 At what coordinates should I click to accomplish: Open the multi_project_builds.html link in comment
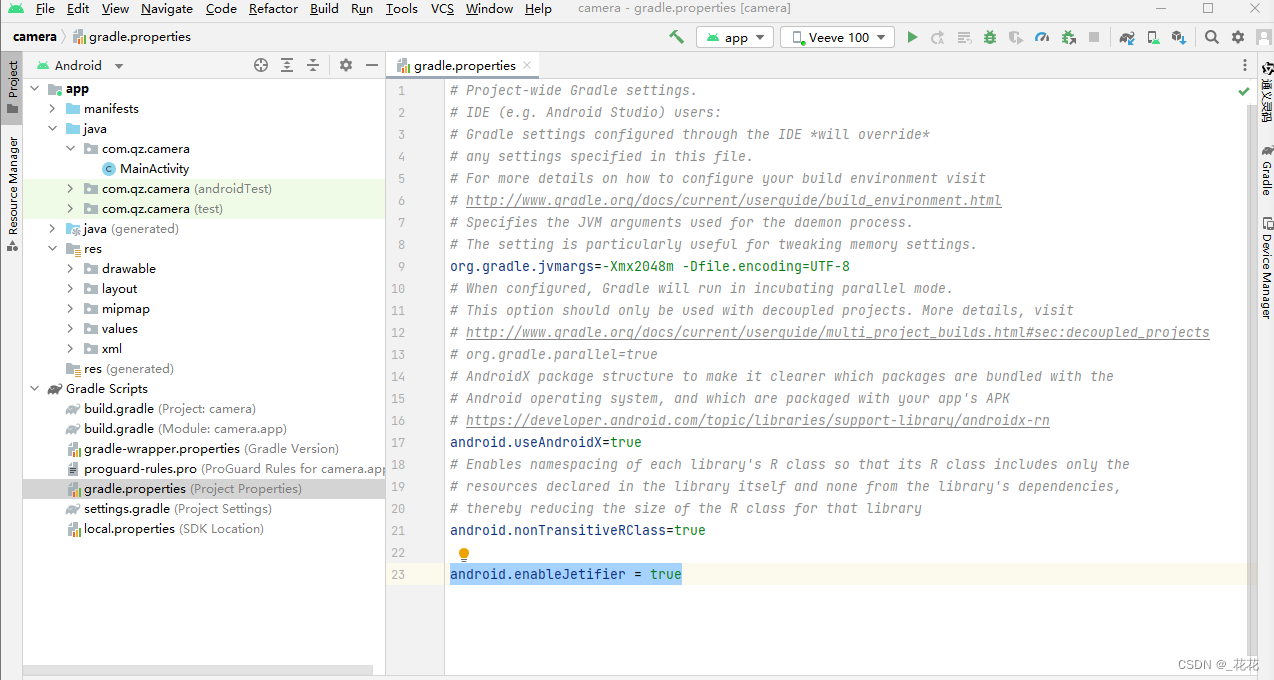[837, 332]
